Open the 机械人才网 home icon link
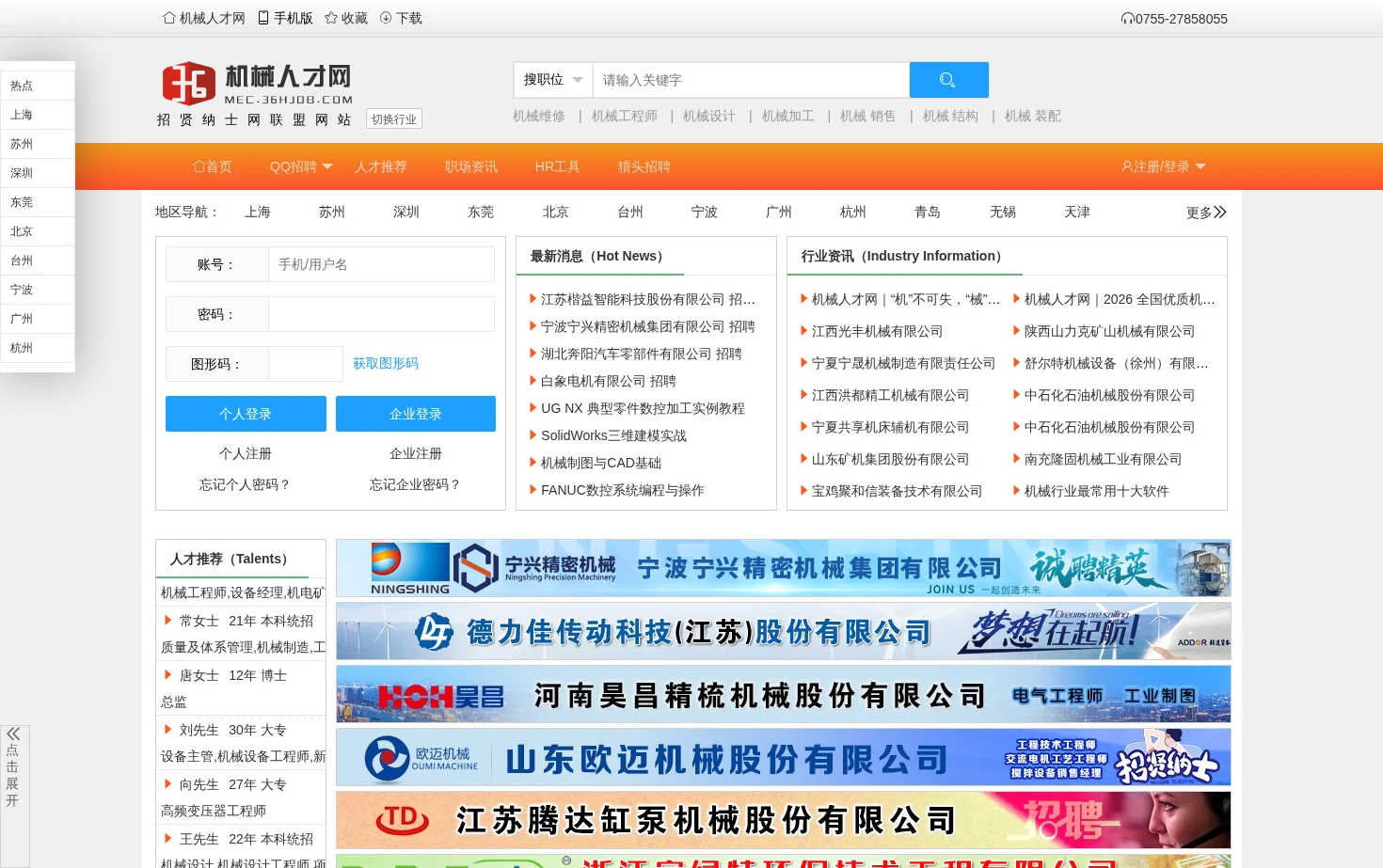1383x868 pixels. point(204,18)
